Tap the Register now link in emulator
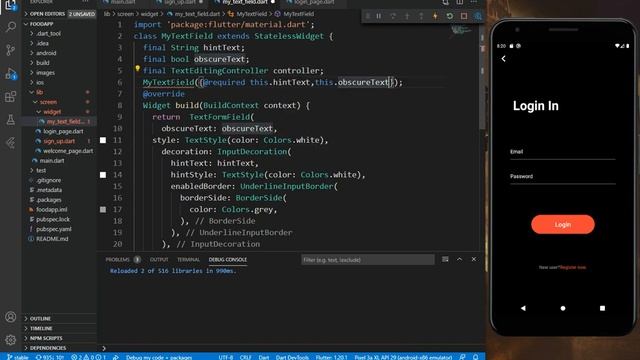This screenshot has height=360, width=640. click(573, 267)
